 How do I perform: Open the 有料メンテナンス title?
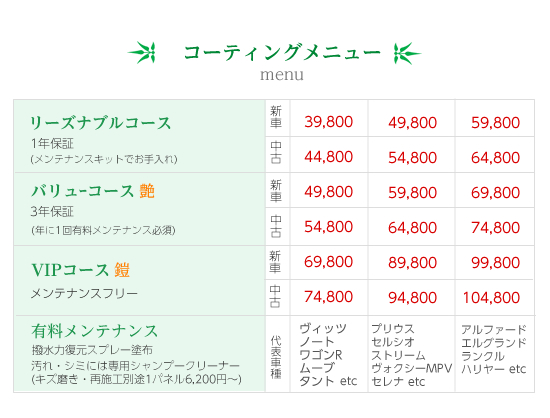[95, 331]
